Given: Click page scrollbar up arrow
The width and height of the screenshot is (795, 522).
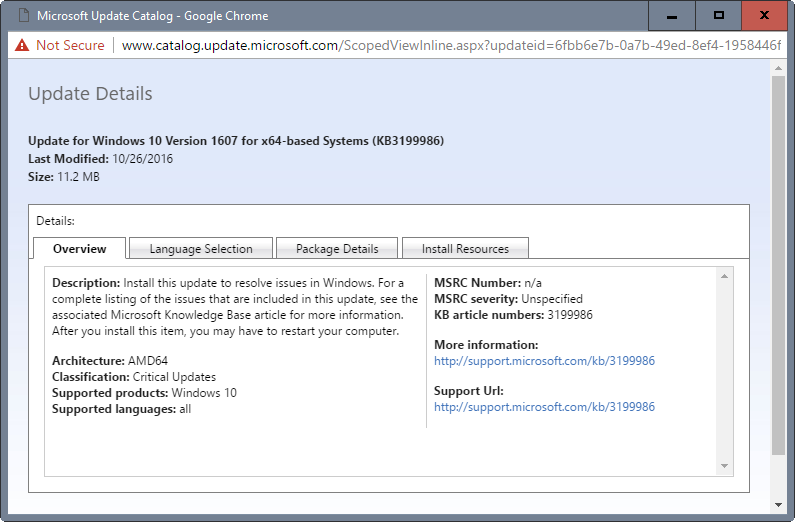Looking at the screenshot, I should (x=778, y=67).
